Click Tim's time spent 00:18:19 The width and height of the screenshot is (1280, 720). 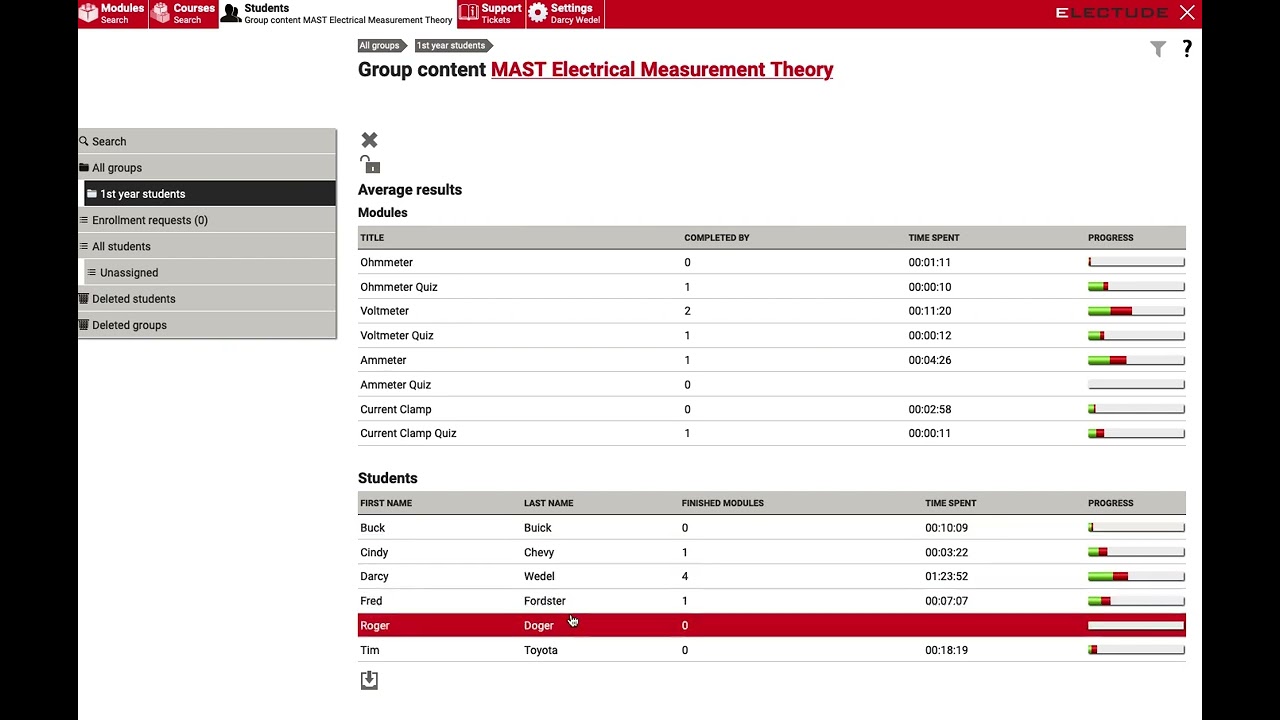946,650
